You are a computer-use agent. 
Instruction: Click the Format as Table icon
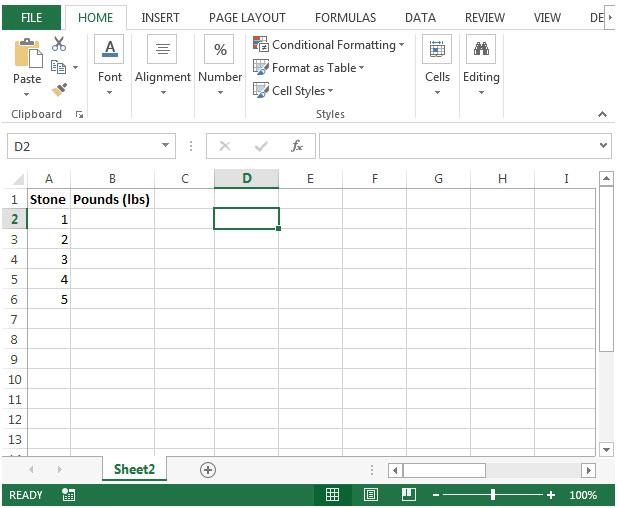[x=260, y=67]
